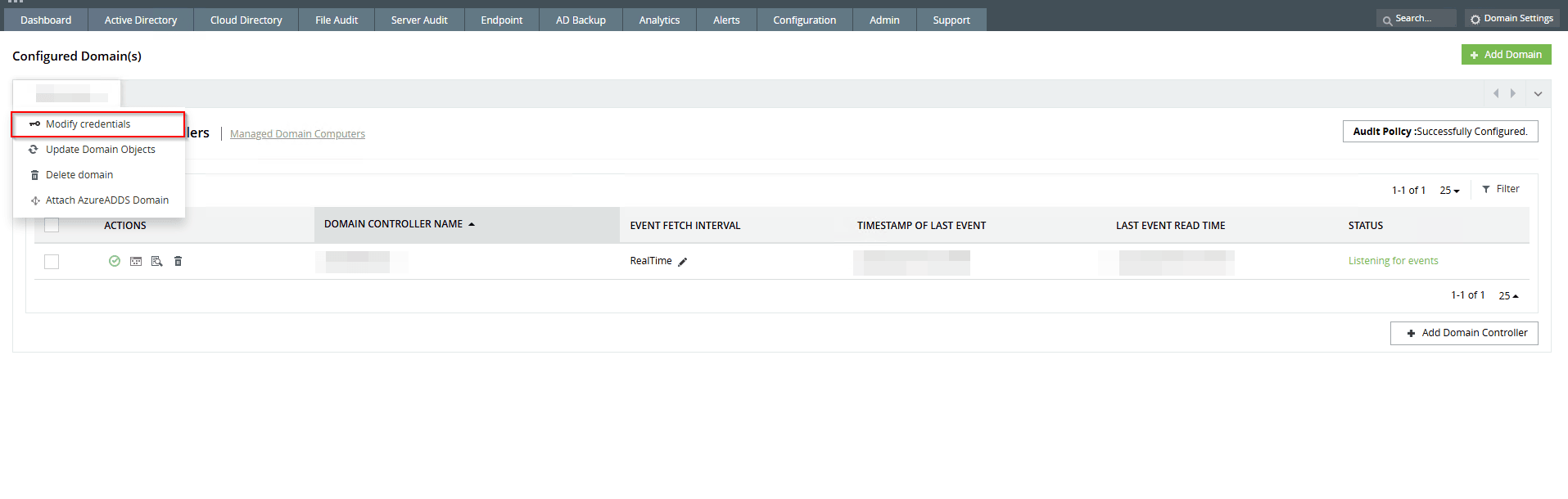Check the box for the first domain controller row

click(x=52, y=262)
